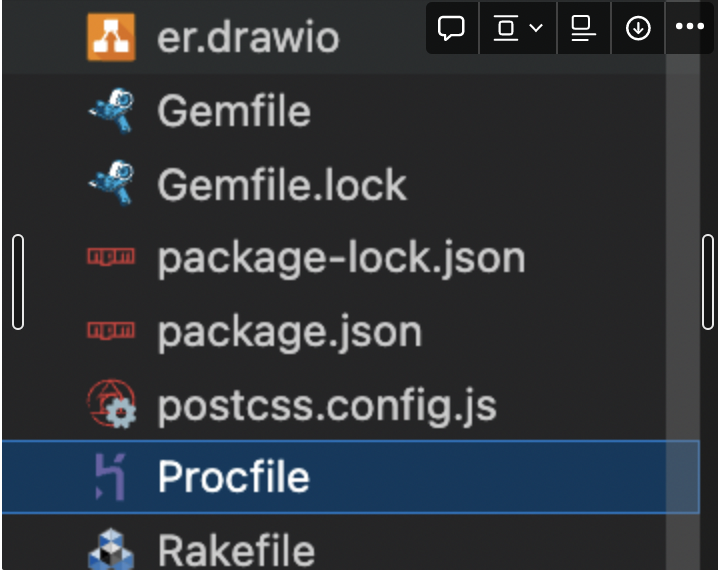Open the comment speech bubble tool
This screenshot has width=718, height=570.
(x=451, y=28)
